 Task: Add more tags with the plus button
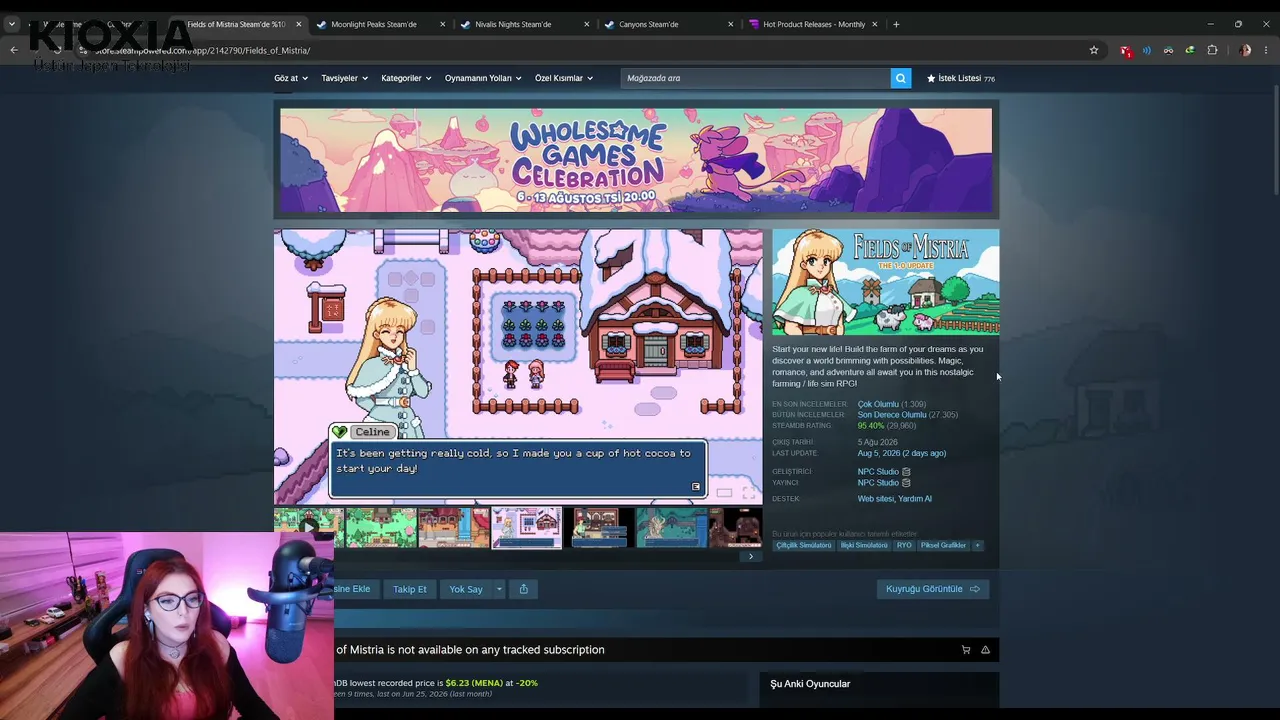coord(978,545)
